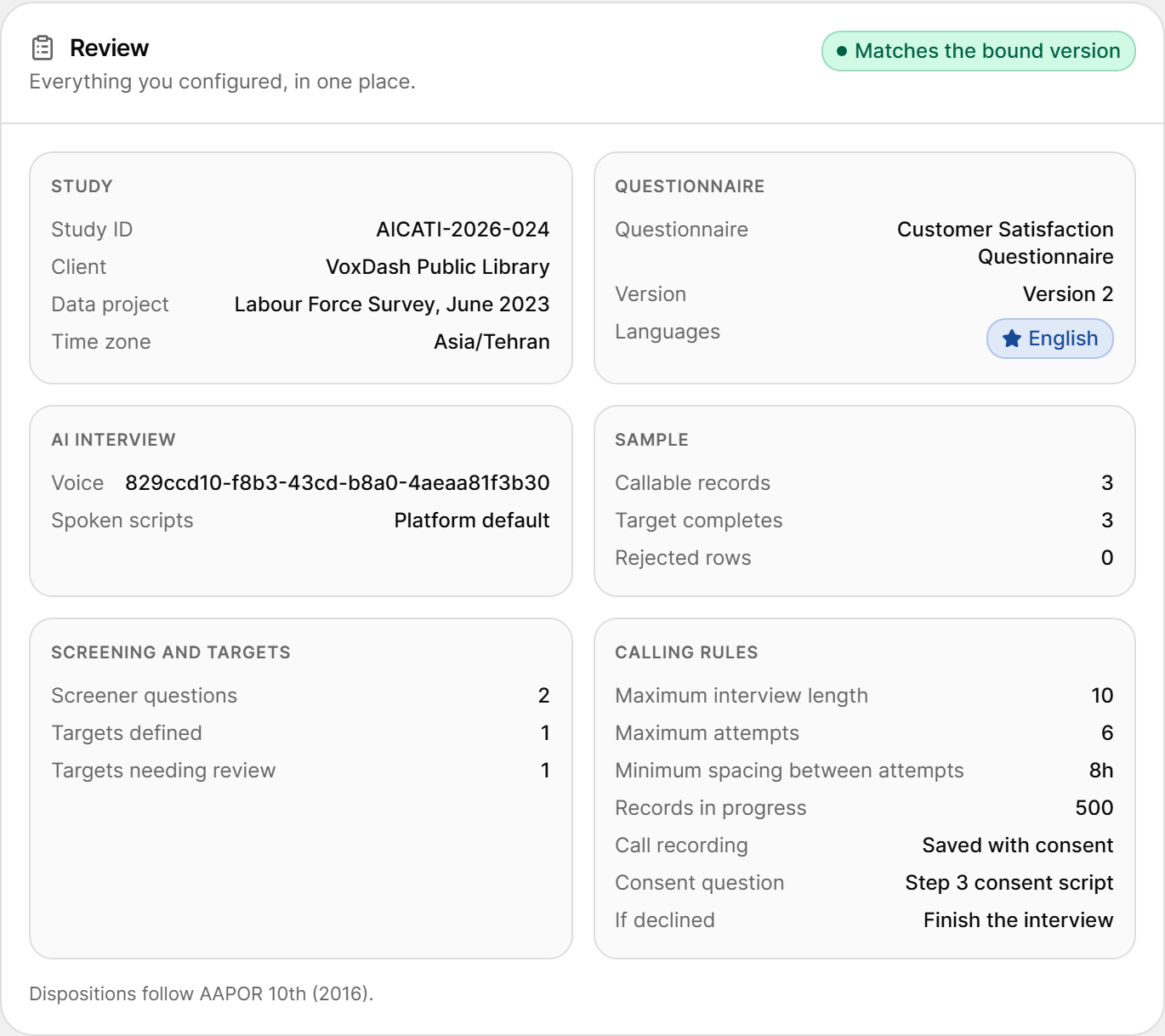
Task: Select the English language chip
Action: [x=1050, y=339]
